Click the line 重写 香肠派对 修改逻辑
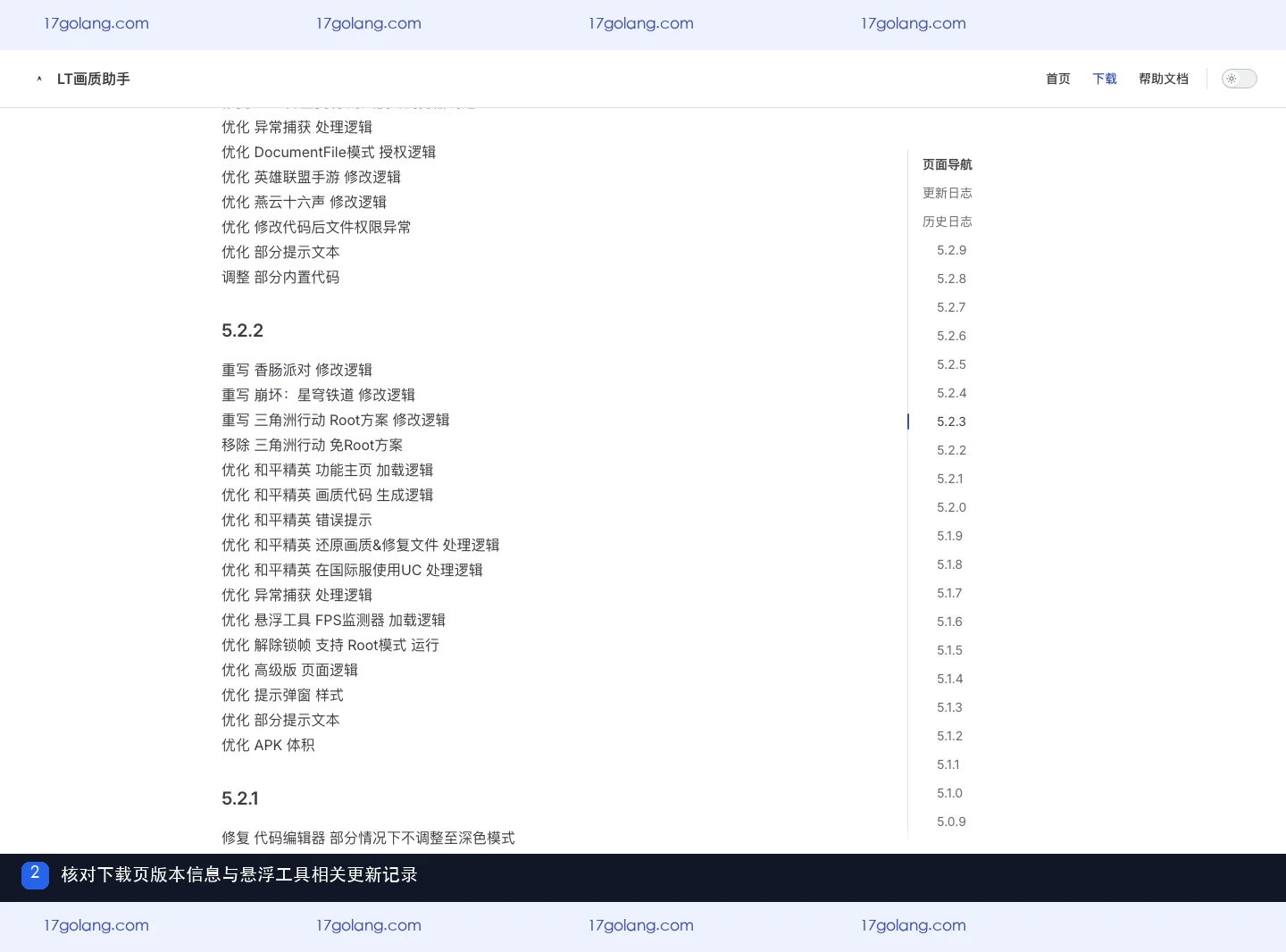The height and width of the screenshot is (952, 1286). (297, 370)
